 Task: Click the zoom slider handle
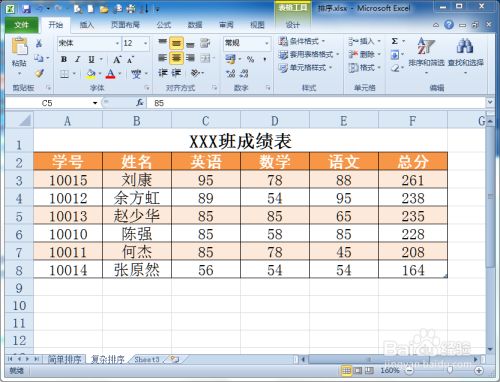click(x=450, y=371)
